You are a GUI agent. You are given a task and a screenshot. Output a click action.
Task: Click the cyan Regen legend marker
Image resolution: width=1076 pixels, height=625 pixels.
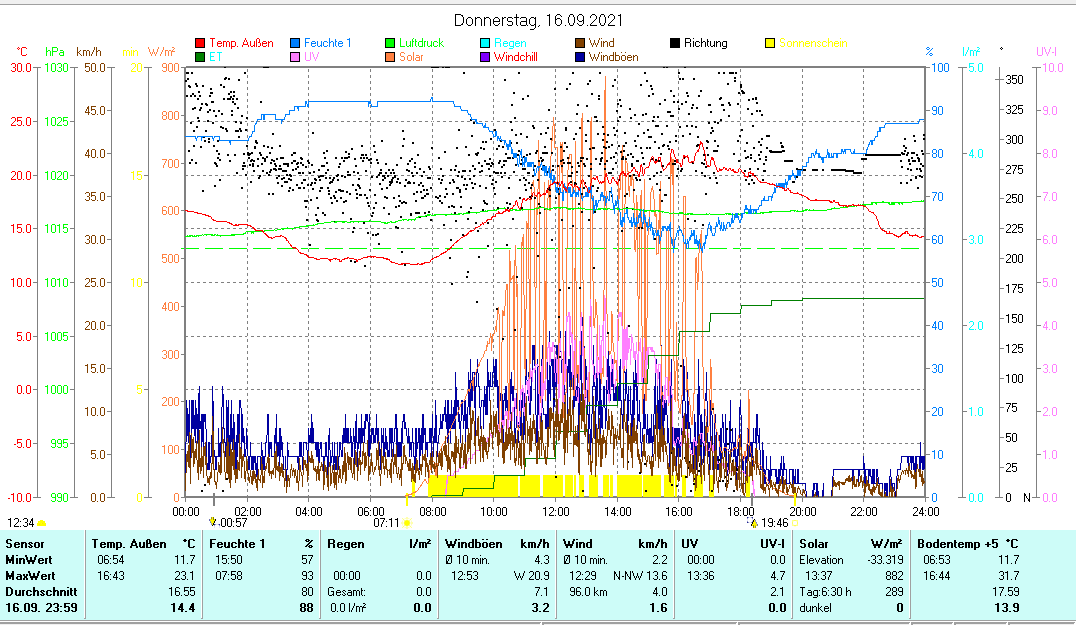click(485, 44)
